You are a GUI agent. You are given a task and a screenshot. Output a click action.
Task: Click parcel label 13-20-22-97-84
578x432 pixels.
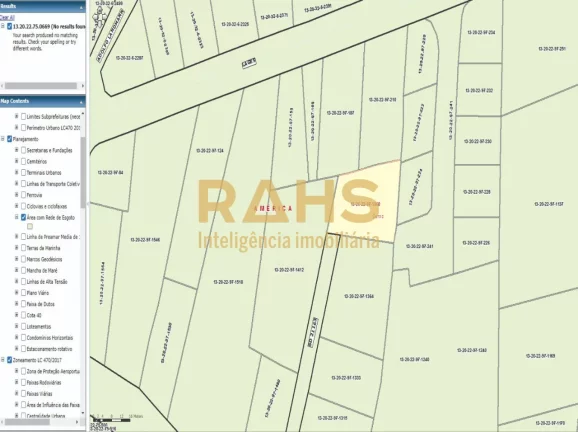pyautogui.click(x=110, y=173)
